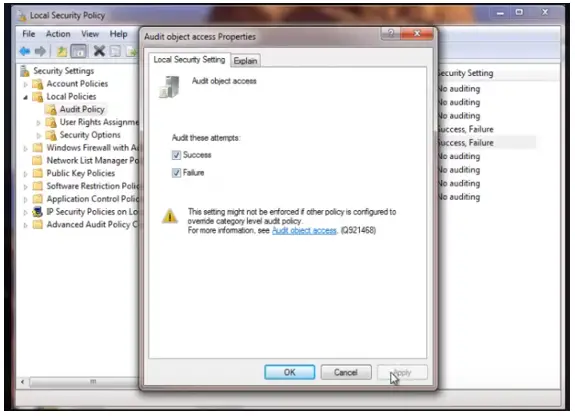Select the Audit Policy folder icon

coord(51,109)
